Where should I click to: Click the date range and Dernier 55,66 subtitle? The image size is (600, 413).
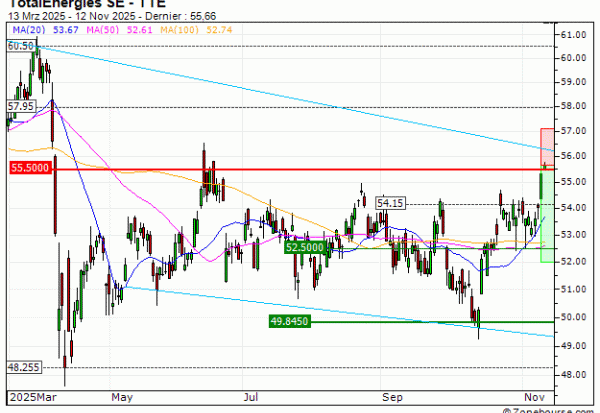pyautogui.click(x=112, y=16)
